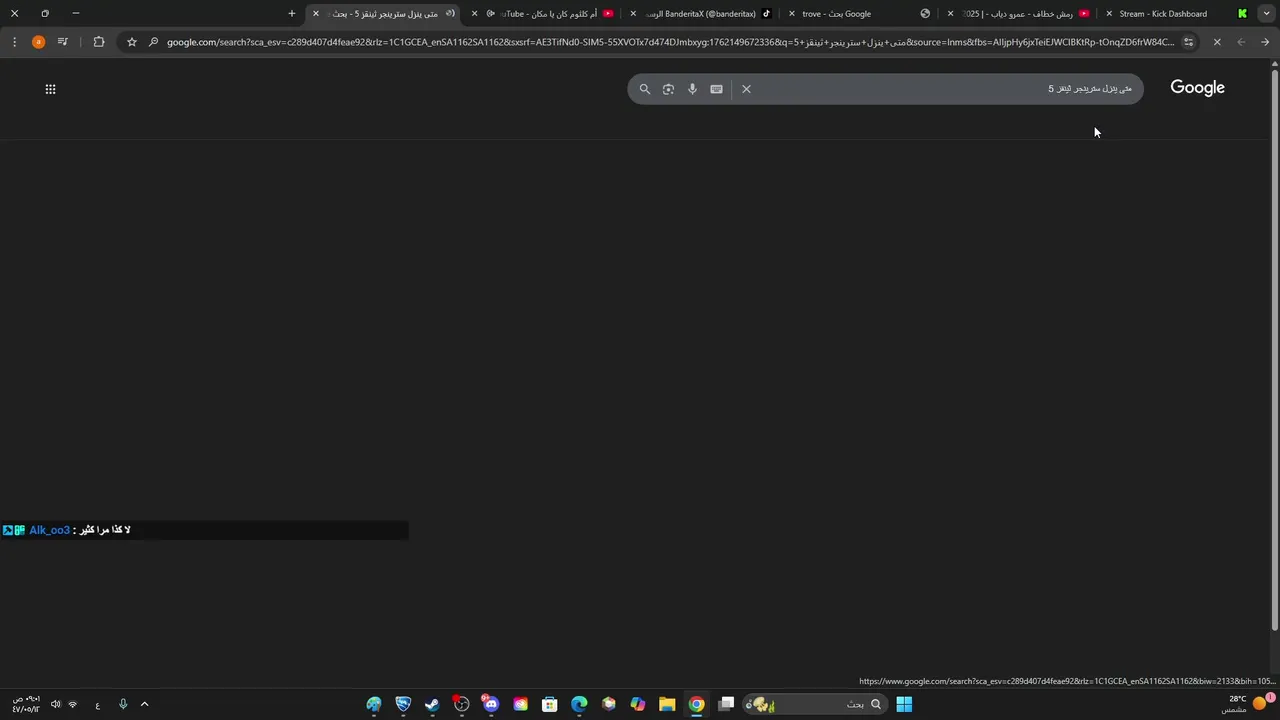Open Steam from the taskbar

pyautogui.click(x=432, y=704)
